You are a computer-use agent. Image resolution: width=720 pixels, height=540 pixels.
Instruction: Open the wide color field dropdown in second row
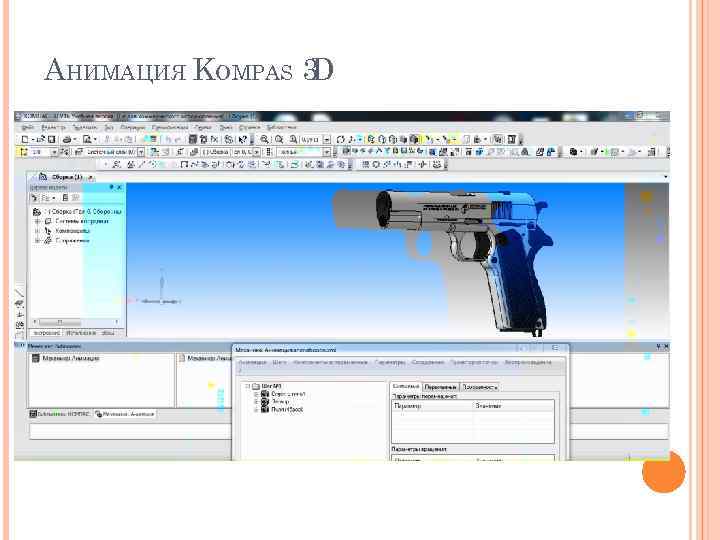pos(326,152)
